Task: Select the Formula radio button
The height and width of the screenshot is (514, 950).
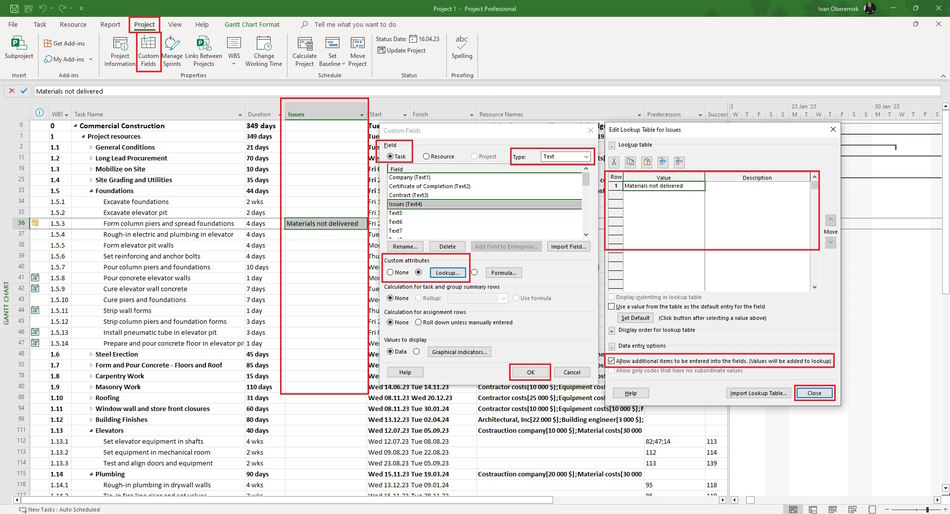Action: coord(474,272)
